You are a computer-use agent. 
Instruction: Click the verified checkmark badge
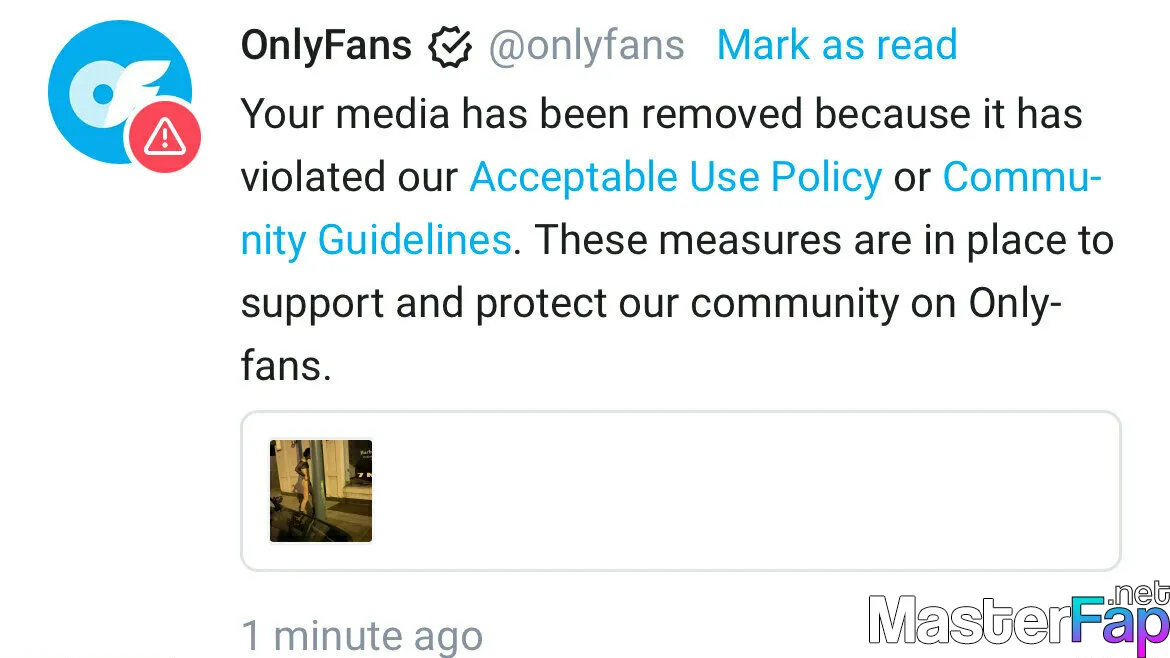[450, 46]
